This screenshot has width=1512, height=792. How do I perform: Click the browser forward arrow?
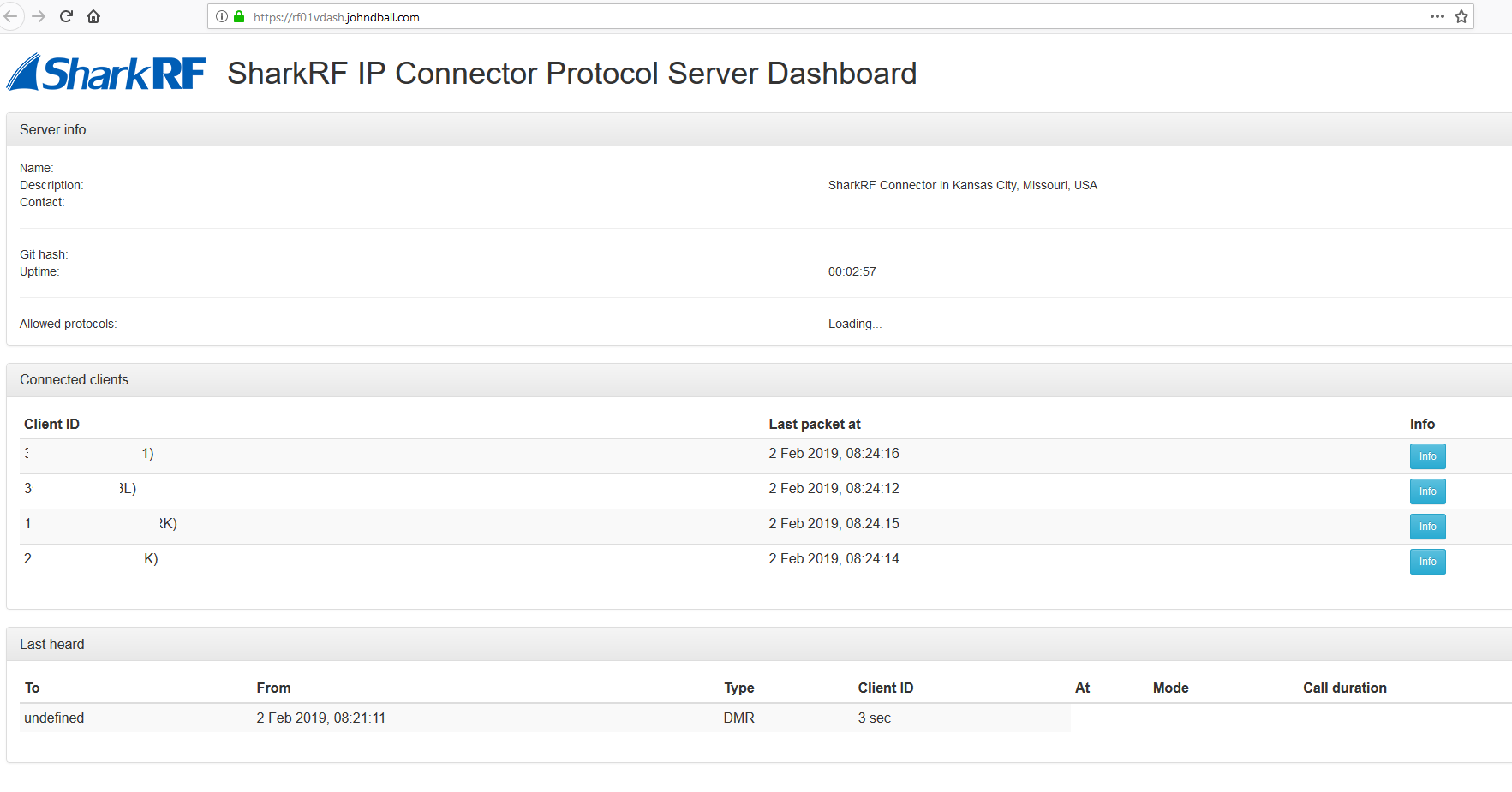[39, 16]
